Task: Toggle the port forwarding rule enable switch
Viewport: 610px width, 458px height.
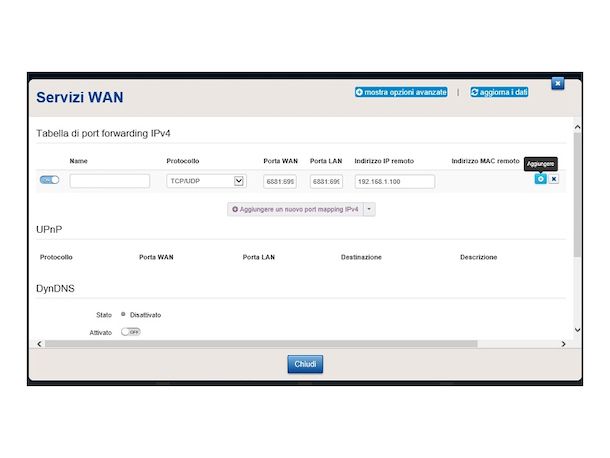Action: point(49,180)
